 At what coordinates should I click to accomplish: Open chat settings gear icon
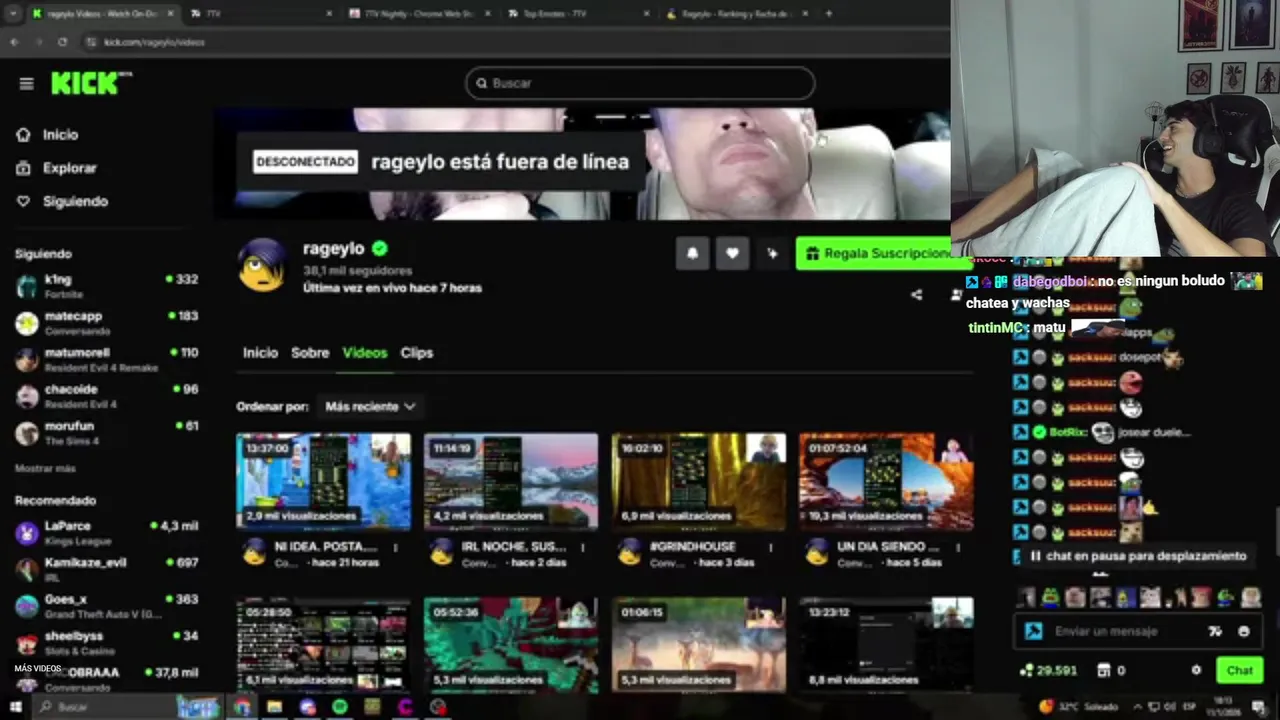pos(1196,671)
